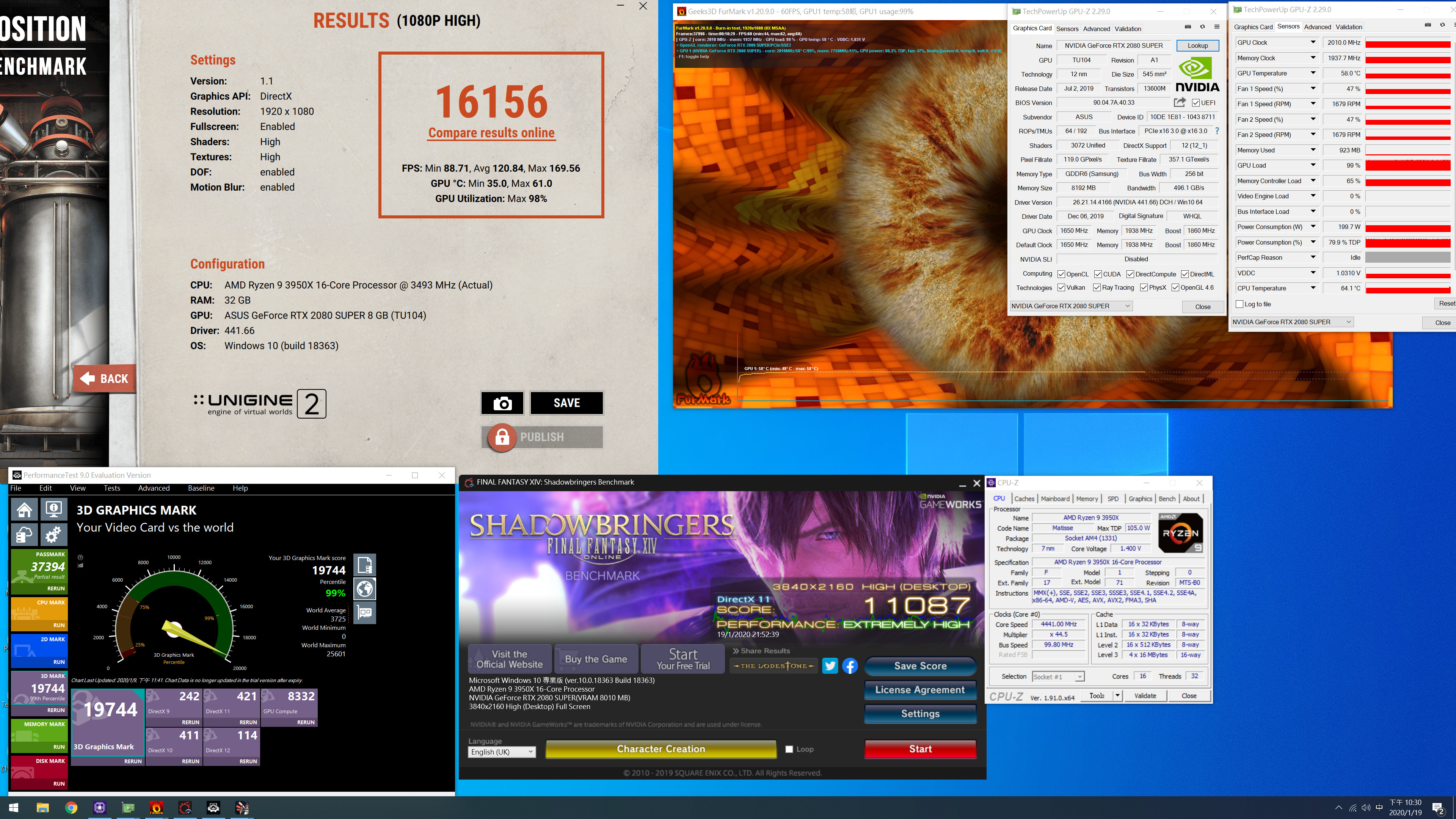
Task: Open the notification center icon
Action: coord(1438,808)
